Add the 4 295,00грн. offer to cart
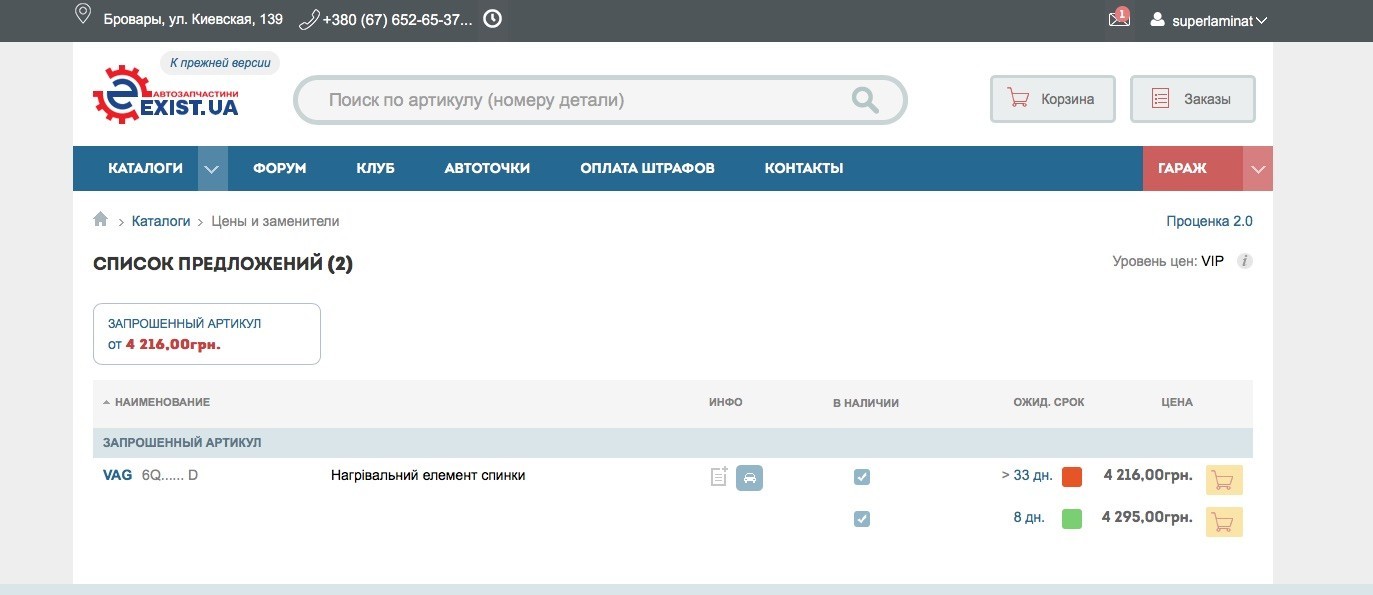Screen dimensions: 1373x595 pyautogui.click(x=1224, y=522)
